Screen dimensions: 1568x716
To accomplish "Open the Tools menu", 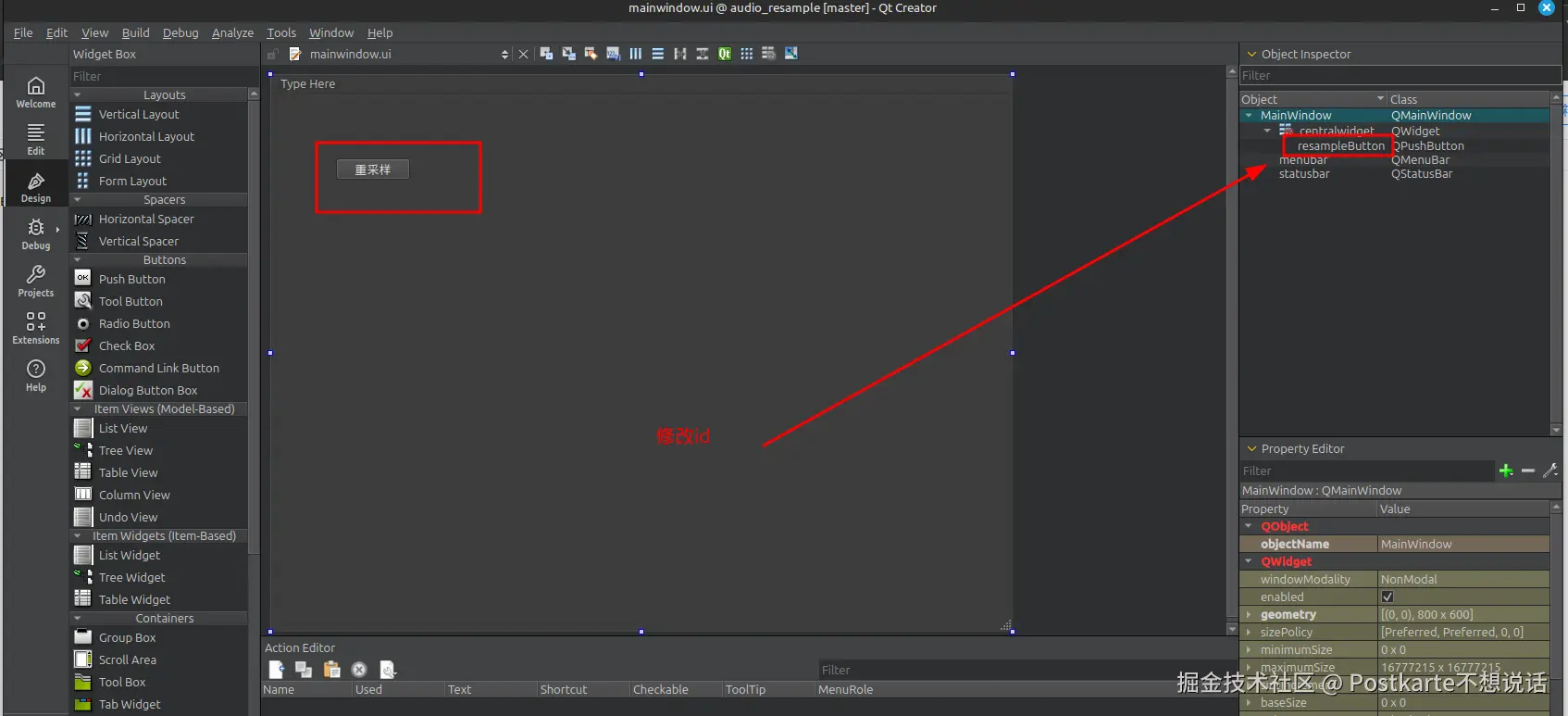I will pyautogui.click(x=281, y=32).
